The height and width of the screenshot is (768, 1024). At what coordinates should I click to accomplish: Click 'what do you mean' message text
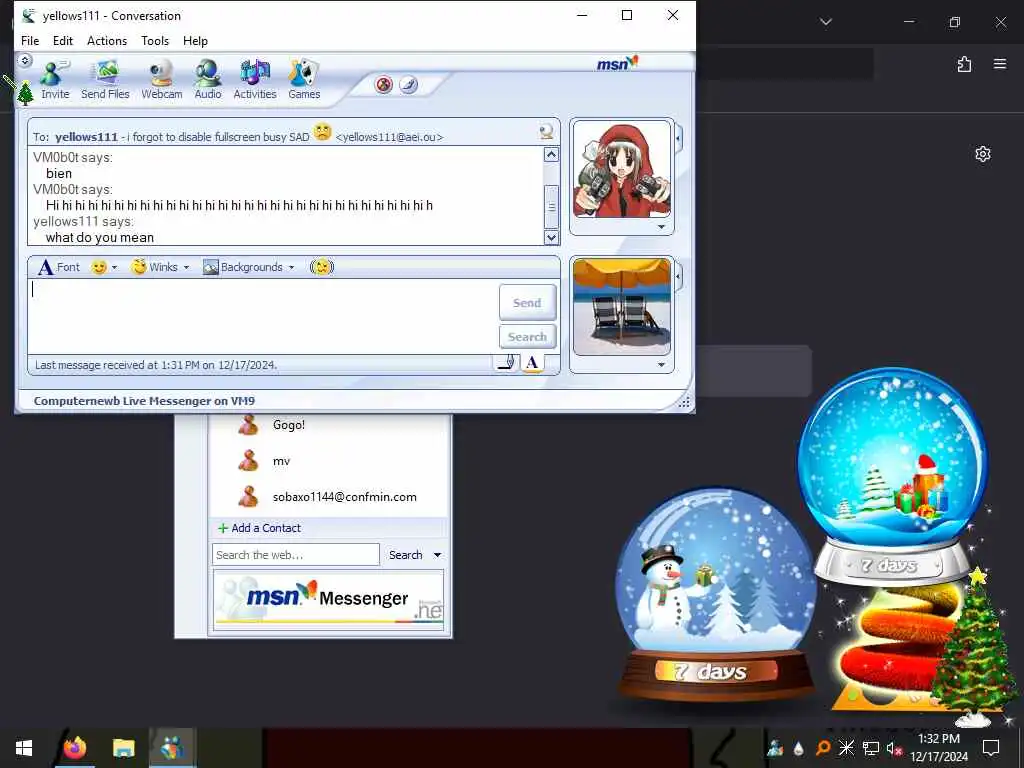click(x=100, y=238)
